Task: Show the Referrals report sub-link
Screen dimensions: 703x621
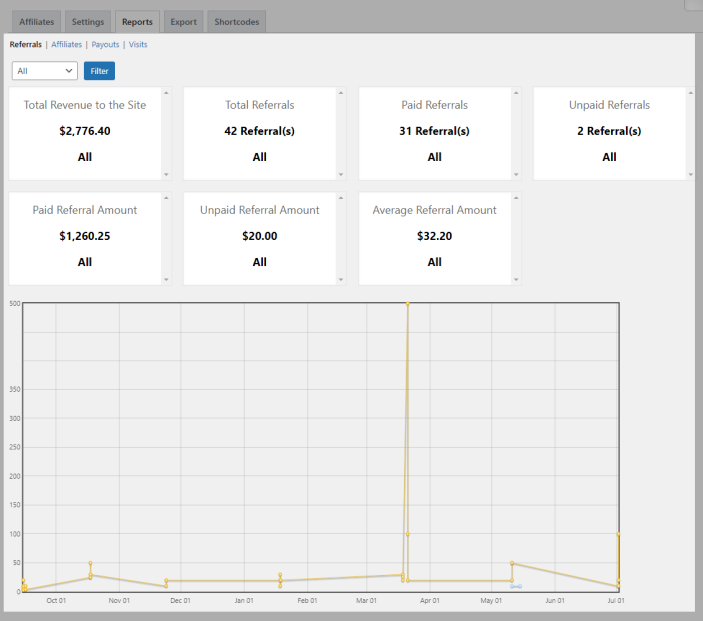Action: click(x=26, y=45)
